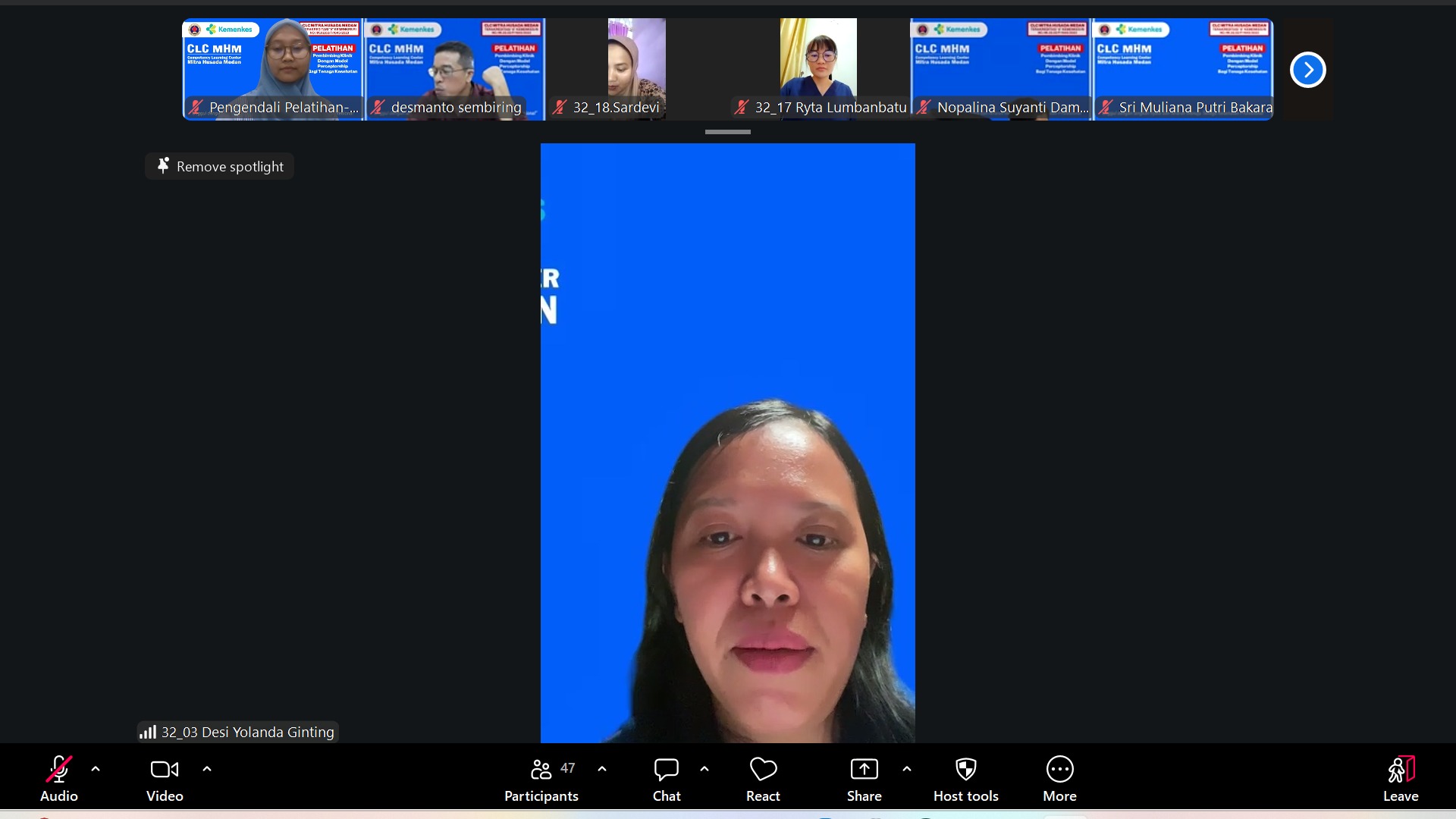This screenshot has width=1456, height=819.
Task: Open React emoji options
Action: pyautogui.click(x=763, y=770)
